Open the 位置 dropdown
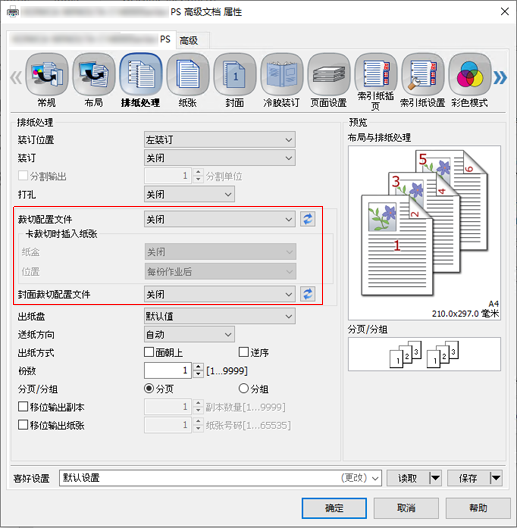Image resolution: width=517 pixels, height=528 pixels. coord(221,271)
